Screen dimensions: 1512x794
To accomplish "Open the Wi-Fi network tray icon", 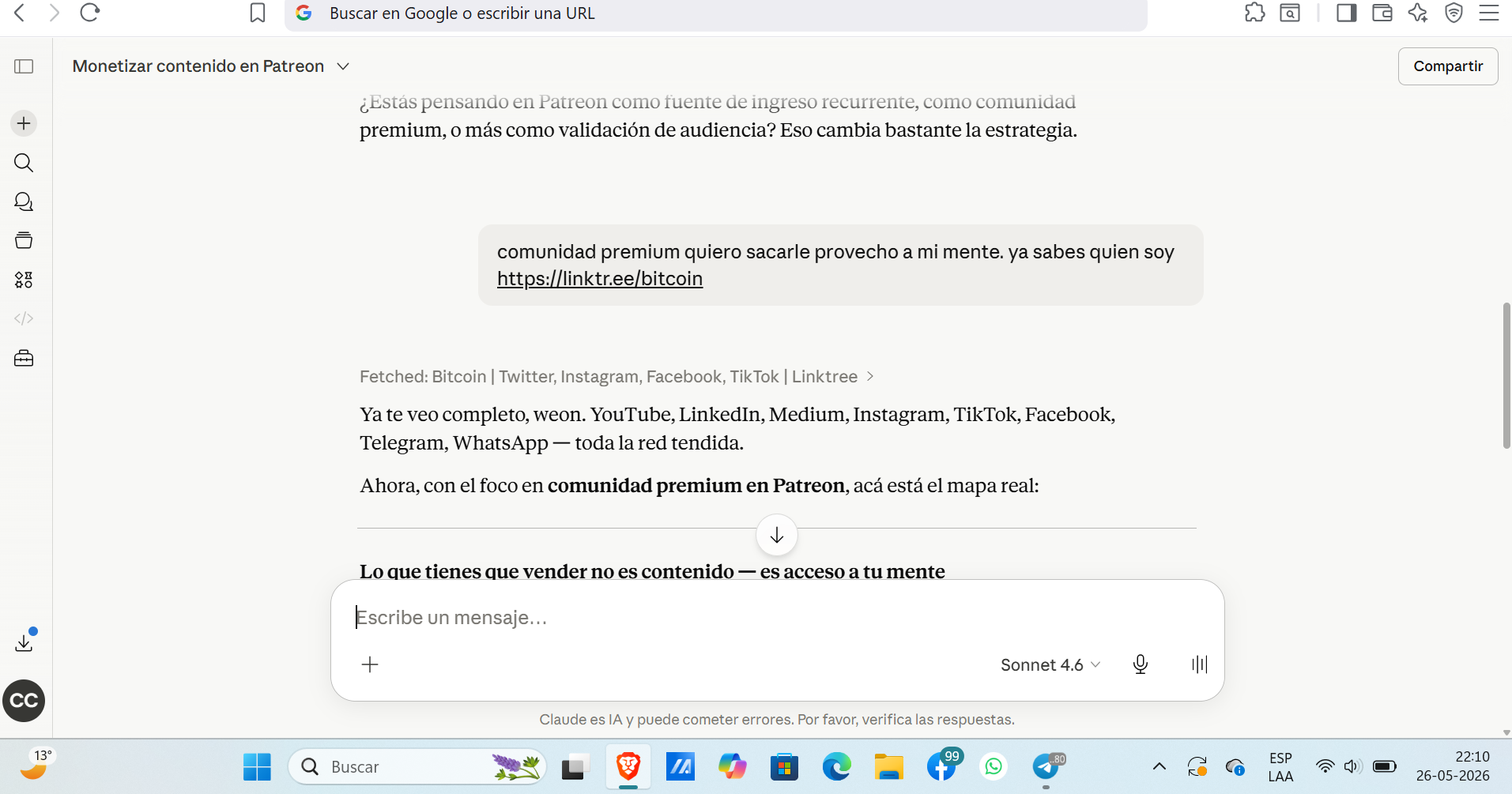I will [1325, 766].
